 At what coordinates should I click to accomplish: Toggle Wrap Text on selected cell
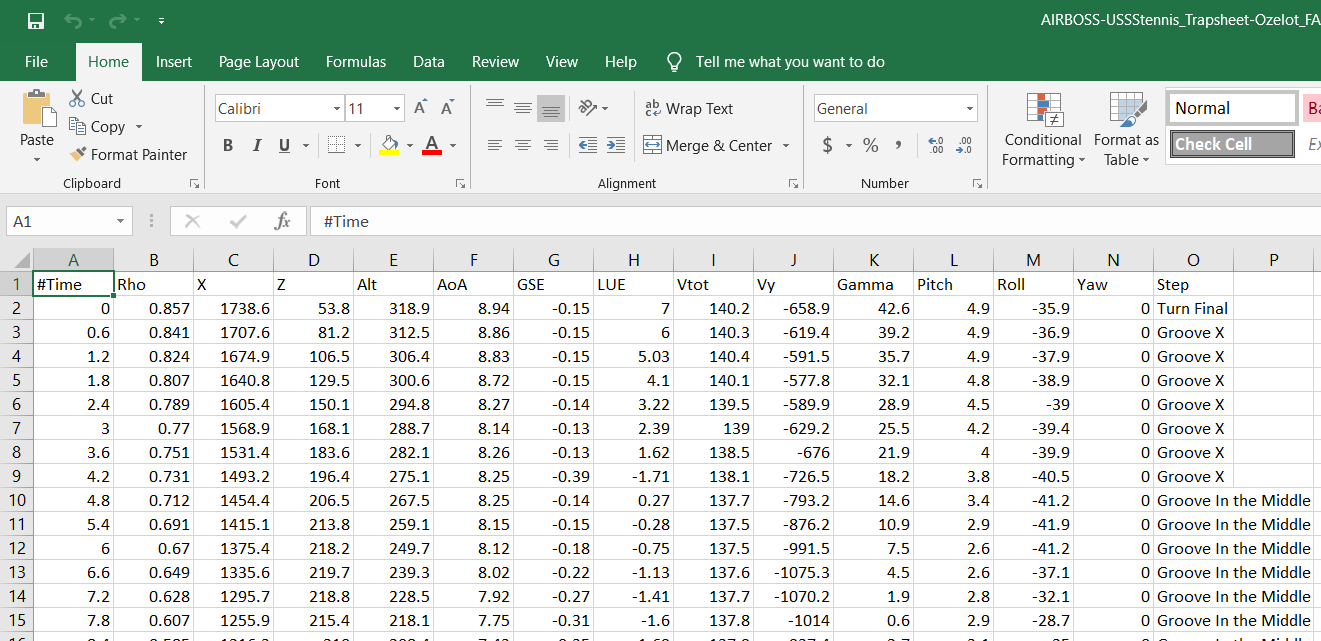[x=688, y=109]
